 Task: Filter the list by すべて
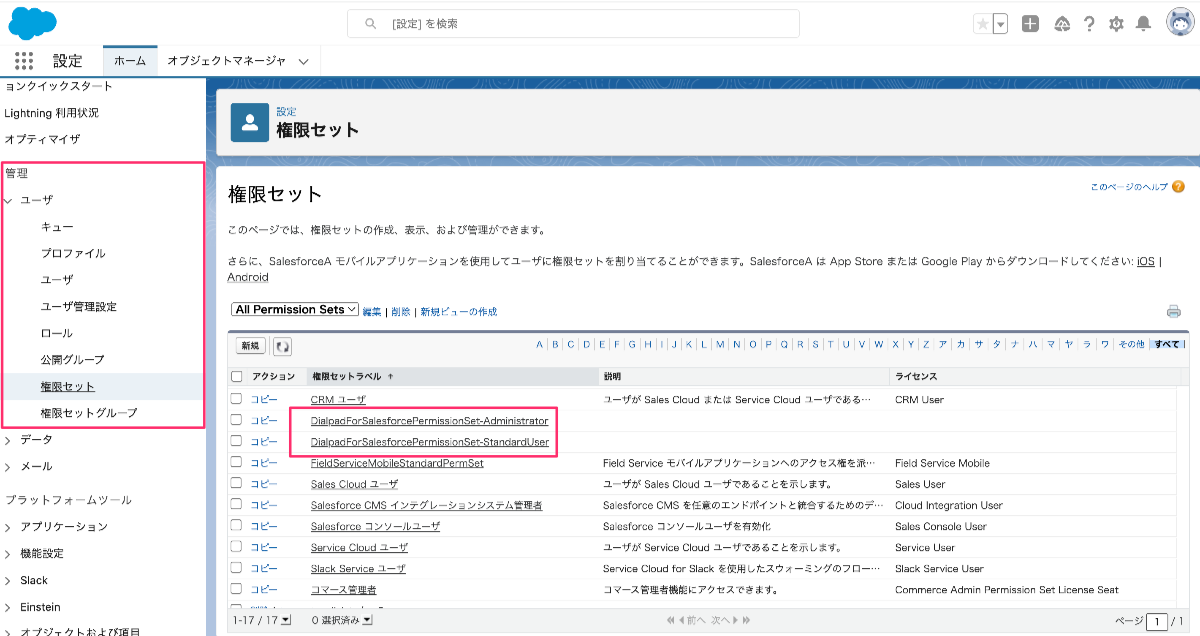[x=1166, y=344]
